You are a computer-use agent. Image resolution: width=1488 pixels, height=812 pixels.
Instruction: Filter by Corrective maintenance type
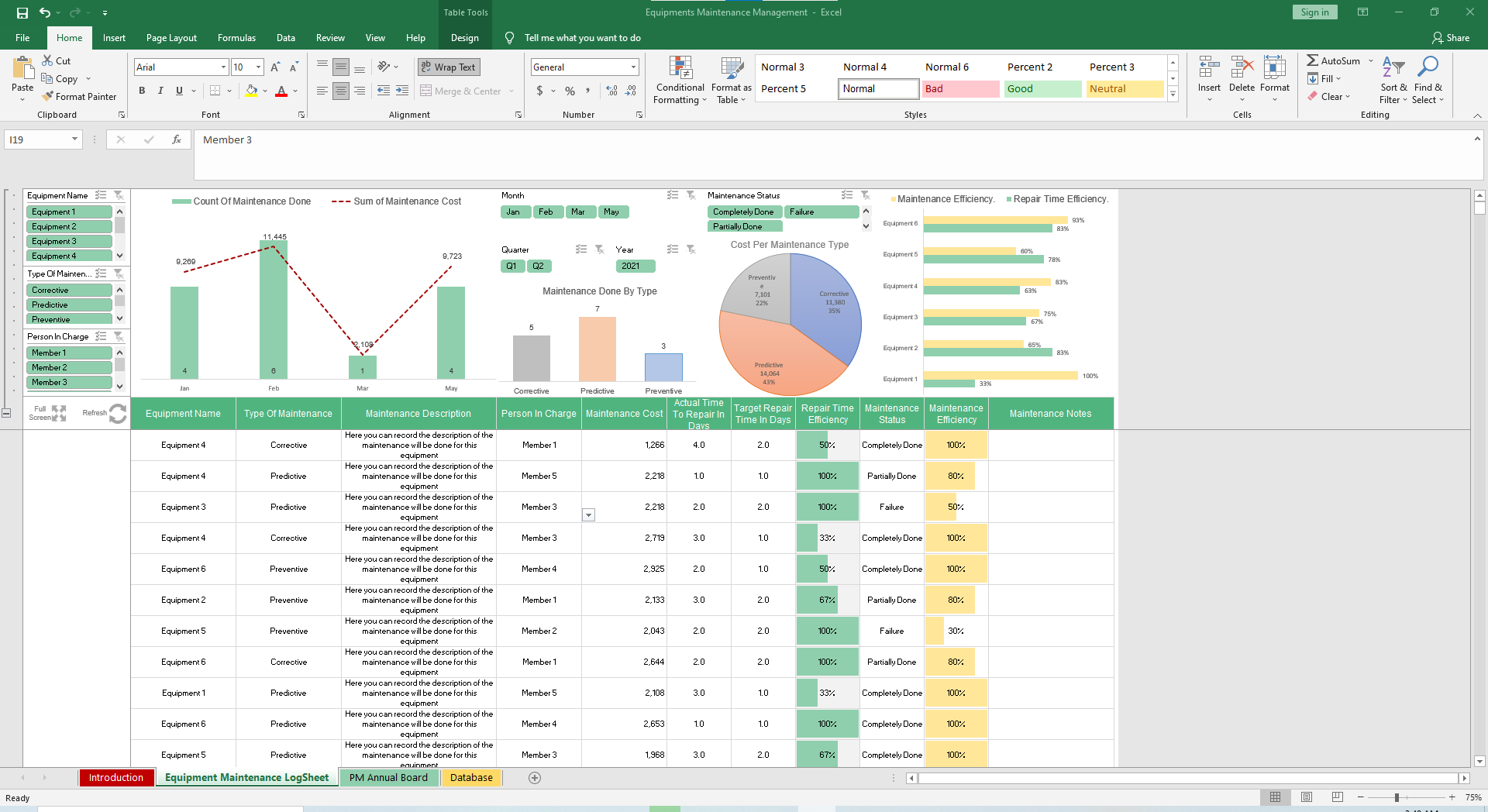point(69,290)
